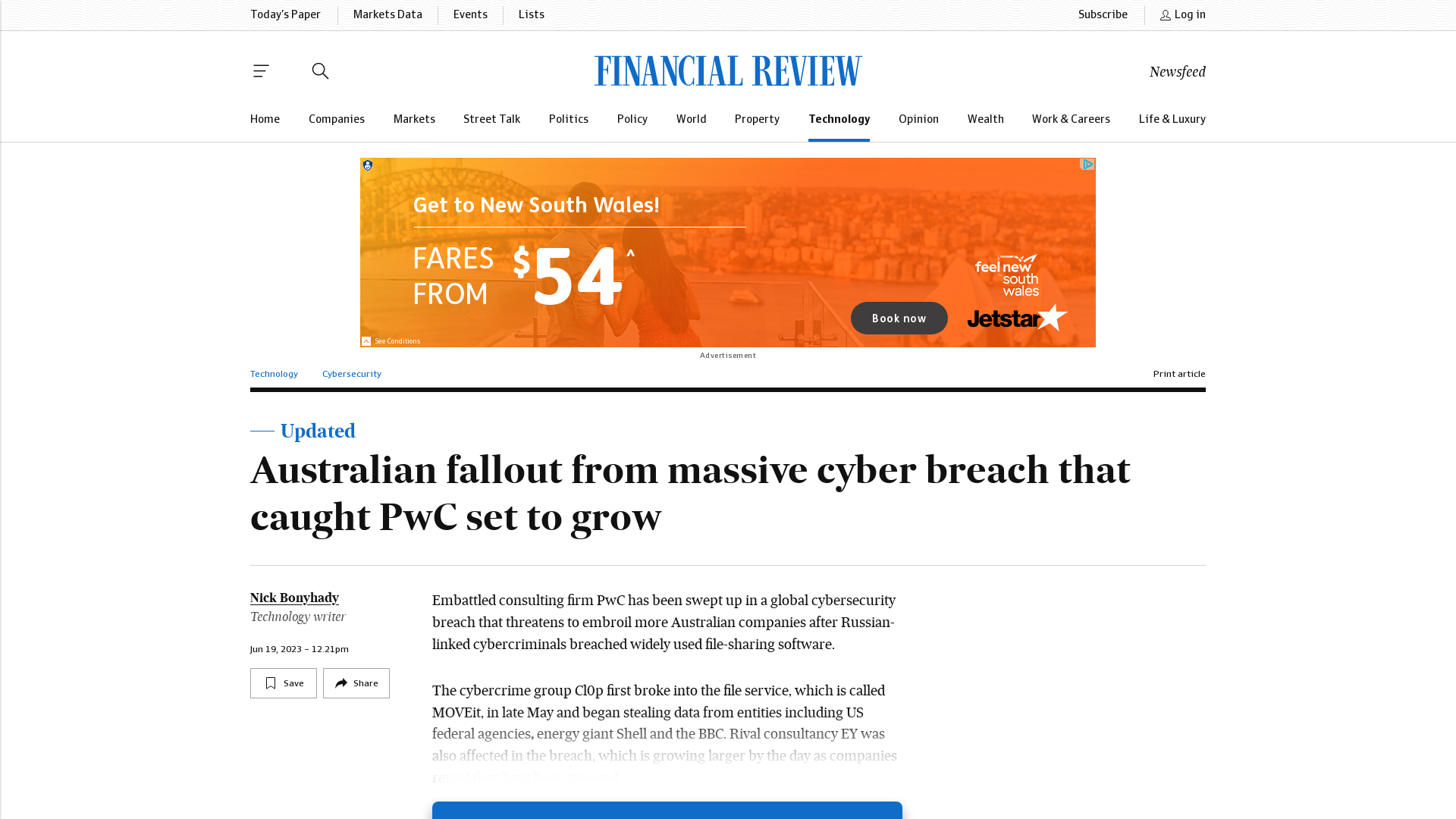
Task: Click the Technology navigation tab
Action: (839, 119)
